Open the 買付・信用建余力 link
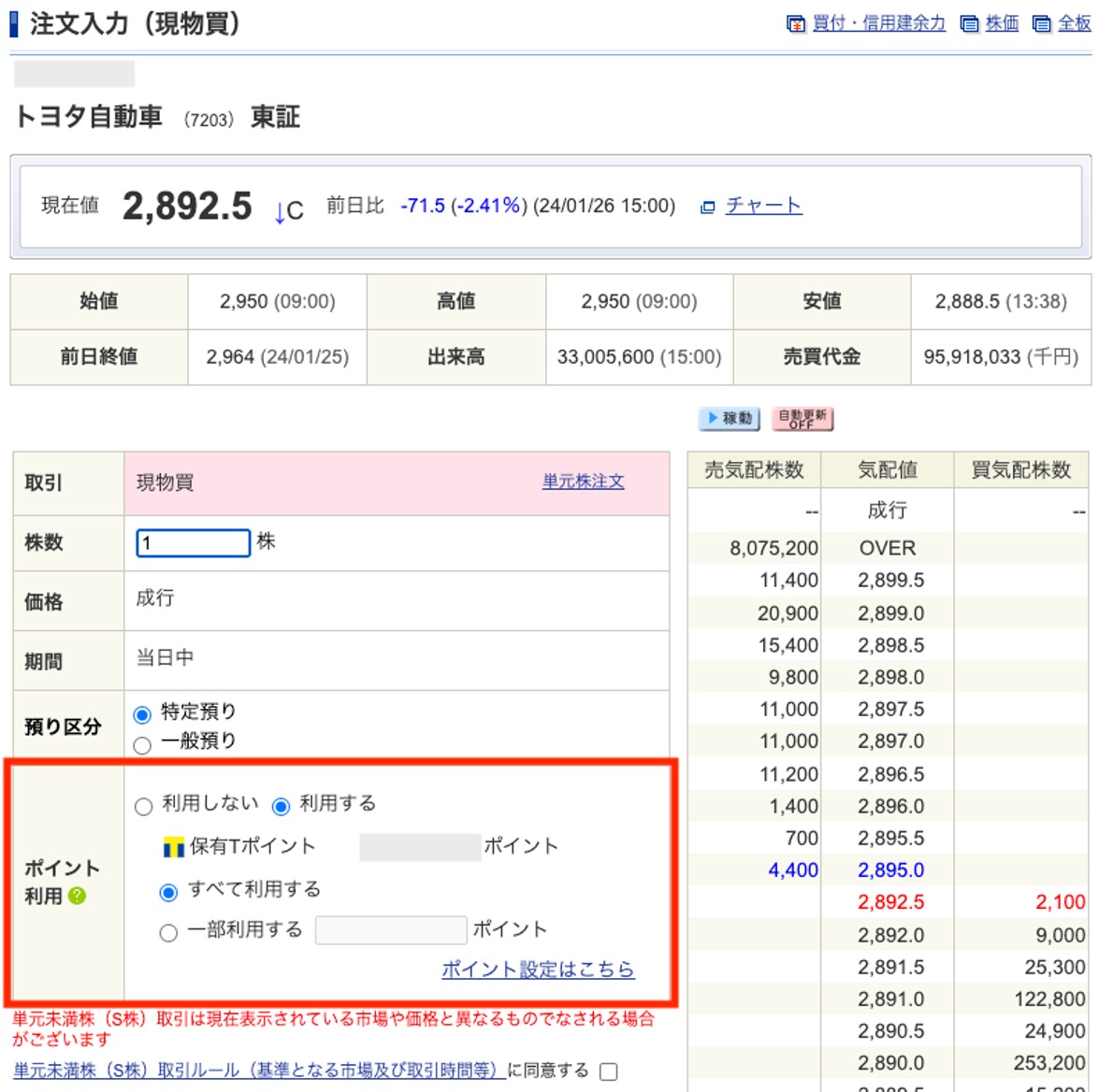 point(879,23)
